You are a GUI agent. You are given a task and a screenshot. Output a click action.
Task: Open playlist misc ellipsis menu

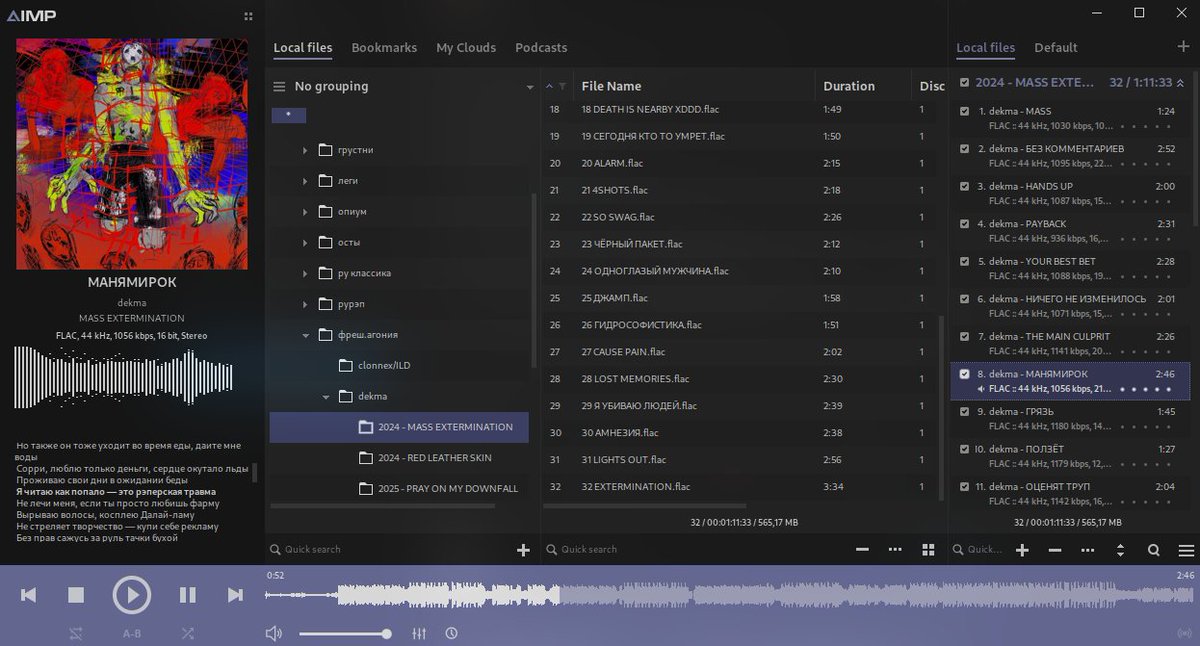[1088, 550]
